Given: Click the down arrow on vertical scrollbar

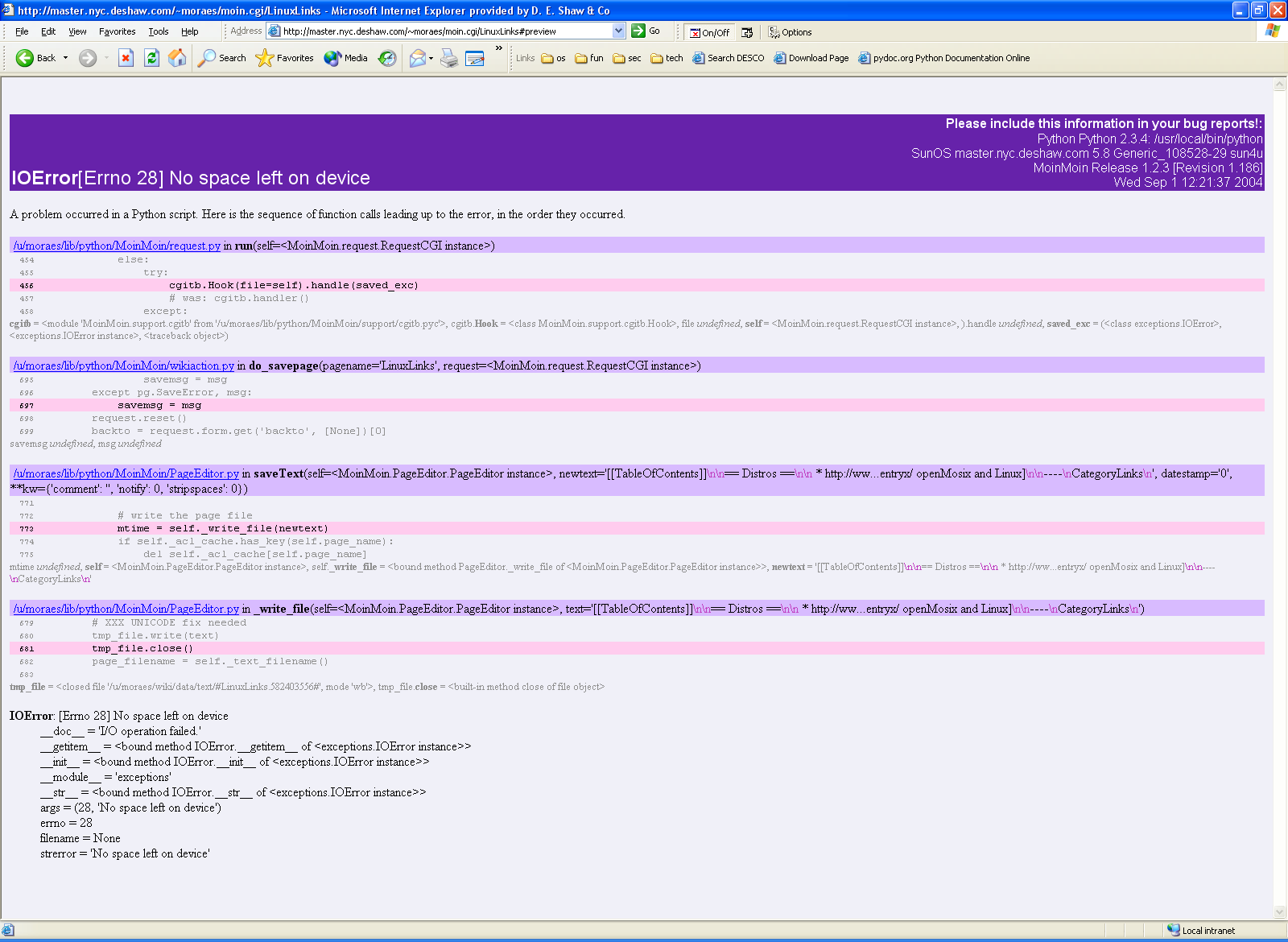Looking at the screenshot, I should tap(1280, 912).
